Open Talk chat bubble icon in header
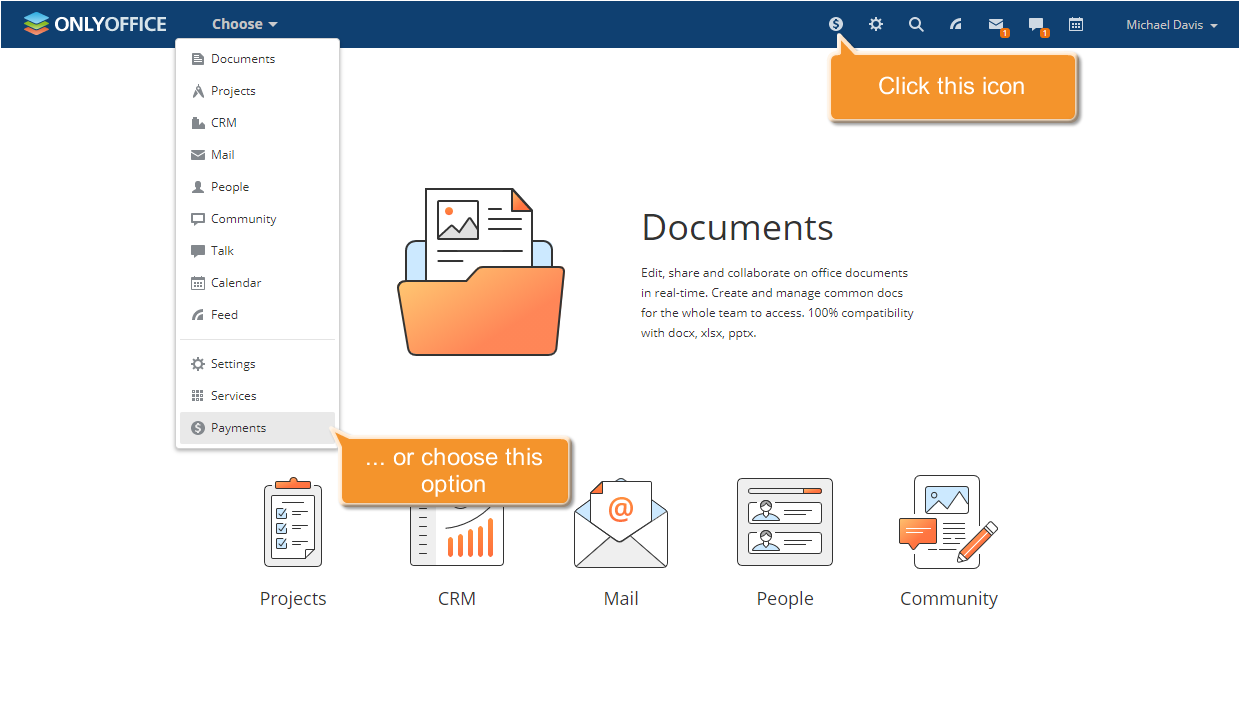Screen dimensions: 1240x708 tap(1036, 24)
